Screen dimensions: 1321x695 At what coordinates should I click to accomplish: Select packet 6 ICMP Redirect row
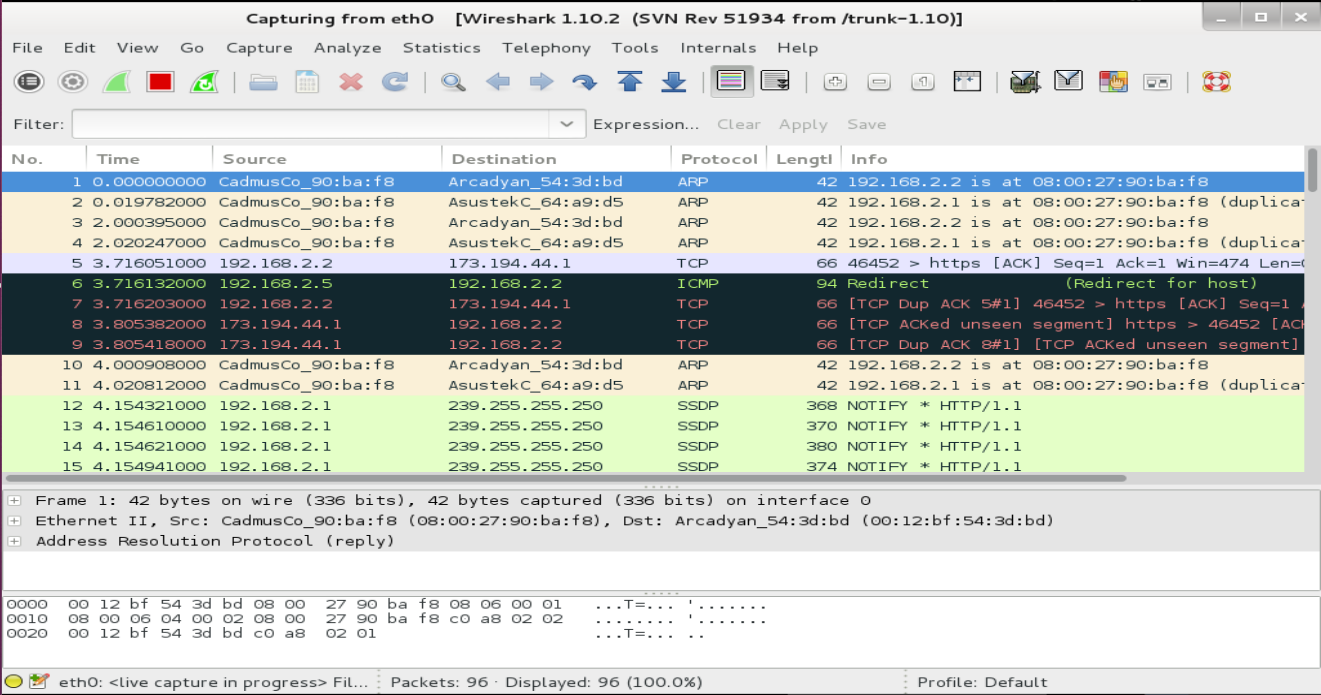(653, 283)
